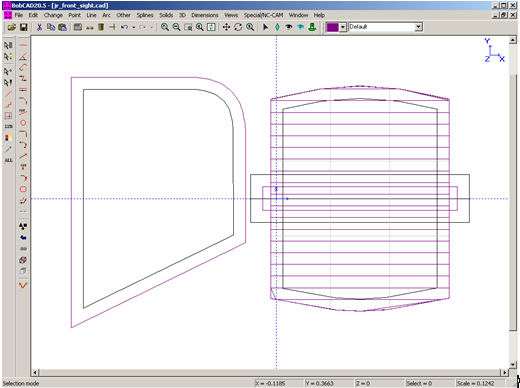Screen dimensions: 520x388
Task: Click the red diagonal line tool
Action: 8,94
